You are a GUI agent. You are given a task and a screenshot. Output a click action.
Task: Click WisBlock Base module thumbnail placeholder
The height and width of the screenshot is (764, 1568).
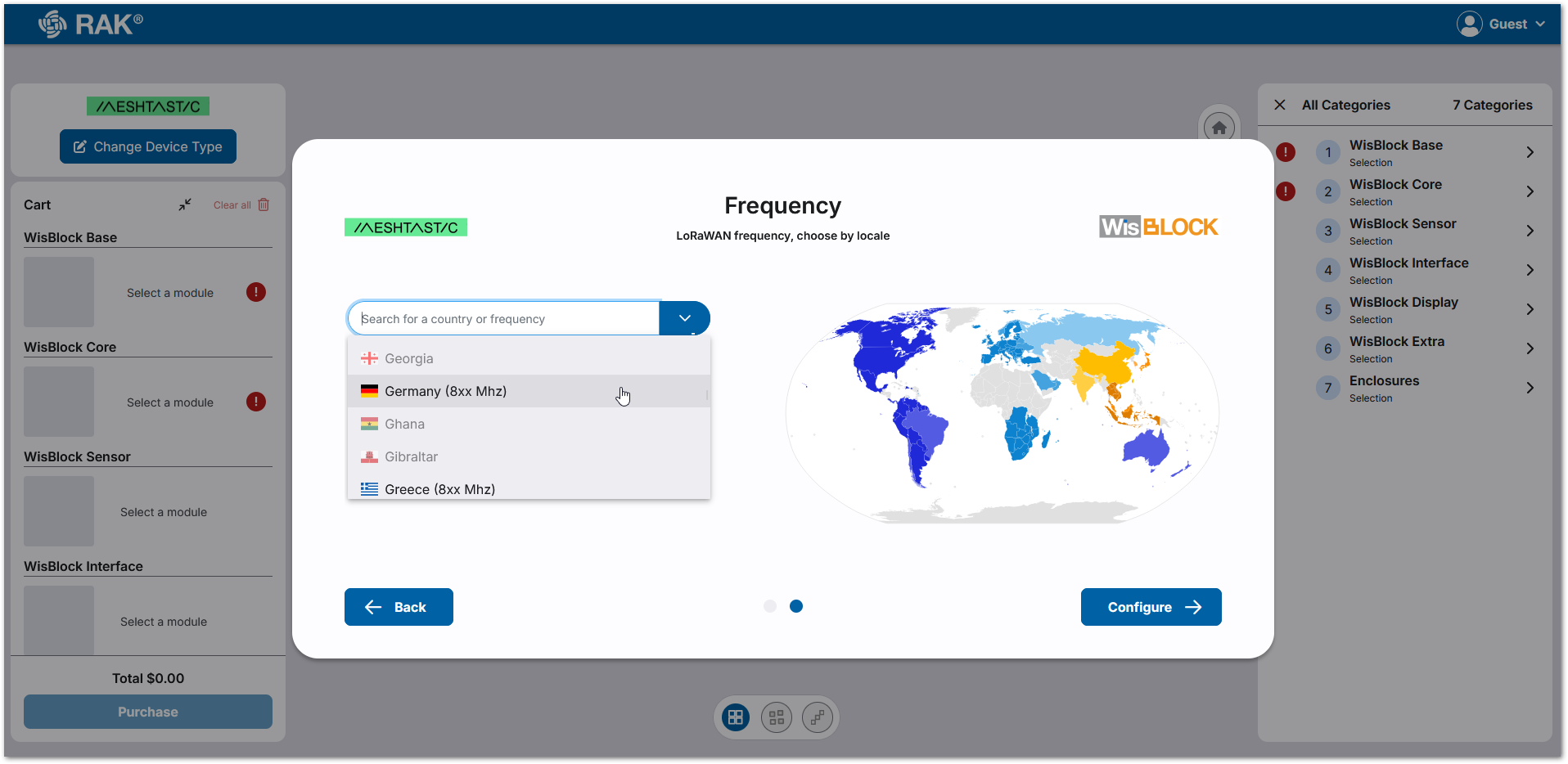[59, 292]
